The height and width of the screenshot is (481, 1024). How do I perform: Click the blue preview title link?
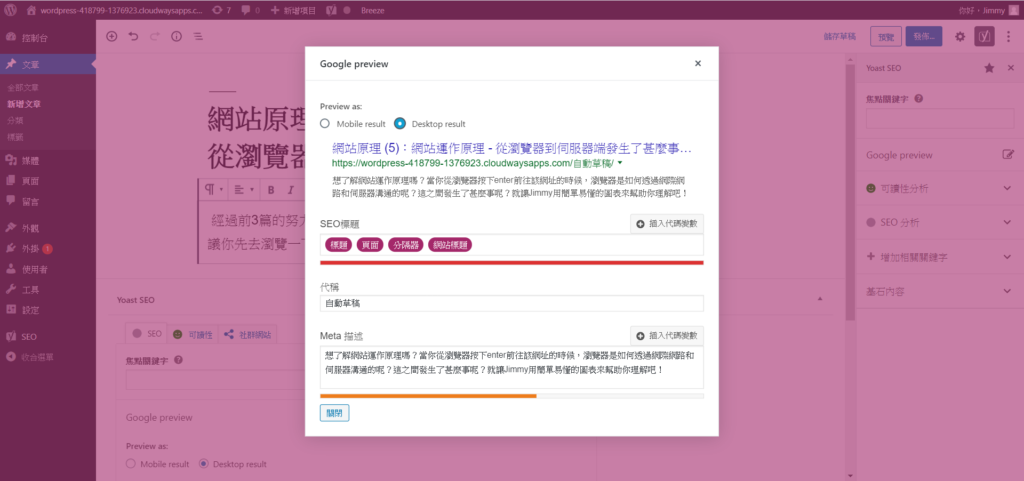point(511,147)
